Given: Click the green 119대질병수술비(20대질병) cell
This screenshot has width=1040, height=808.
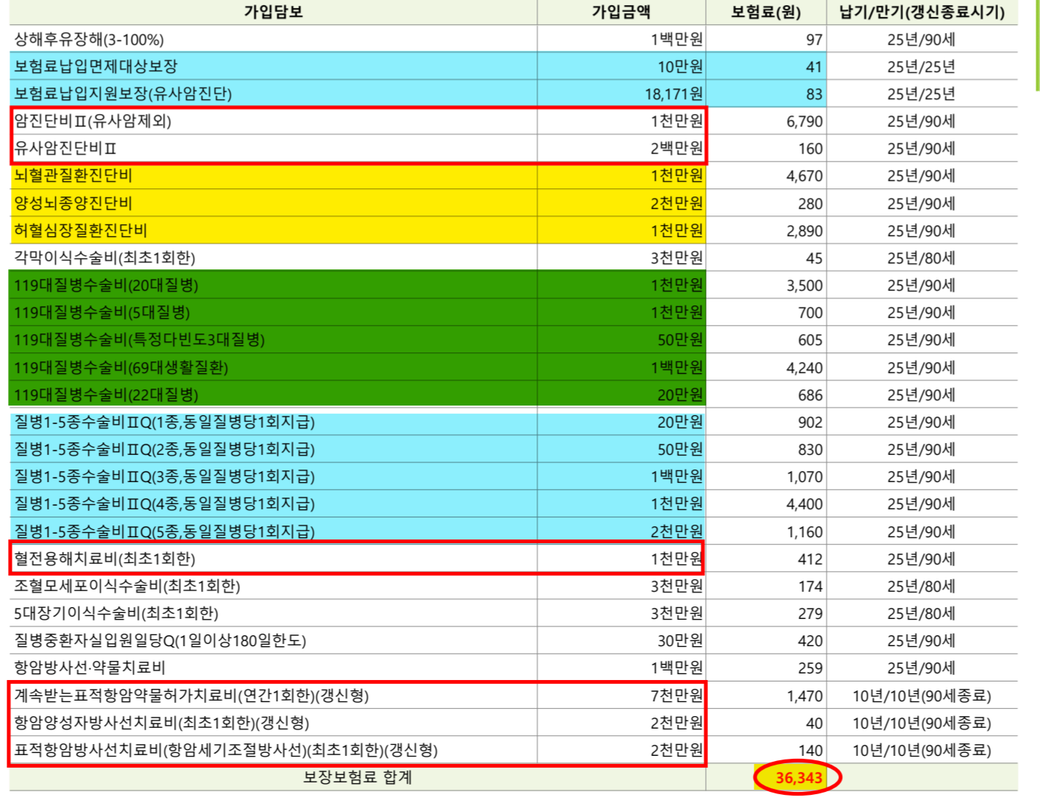Looking at the screenshot, I should 106,286.
